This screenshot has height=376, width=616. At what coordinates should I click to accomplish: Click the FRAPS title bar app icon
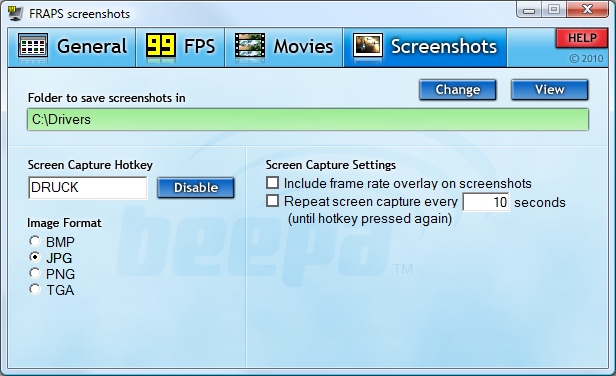tap(15, 13)
